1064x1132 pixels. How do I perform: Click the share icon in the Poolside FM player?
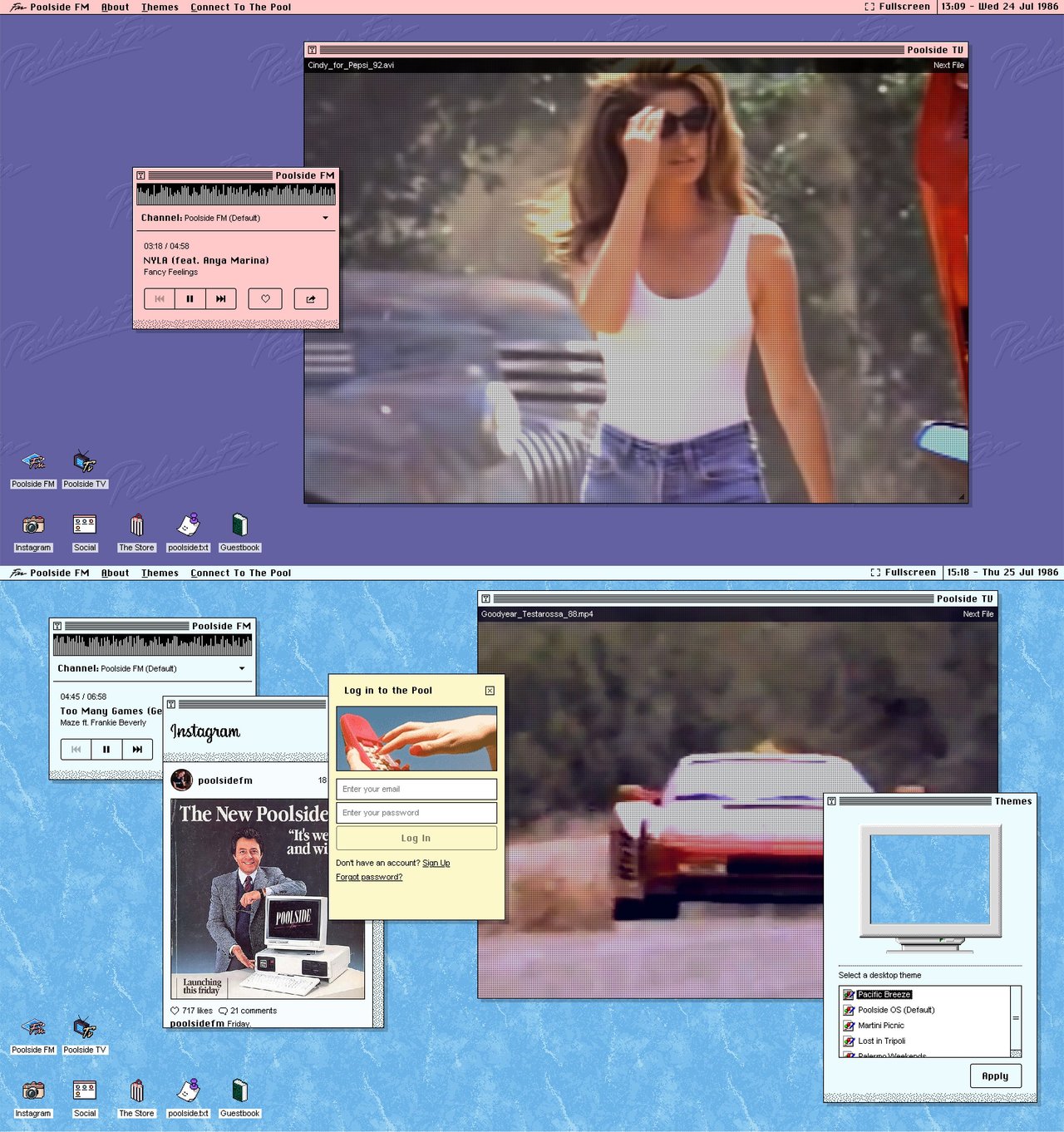(310, 298)
